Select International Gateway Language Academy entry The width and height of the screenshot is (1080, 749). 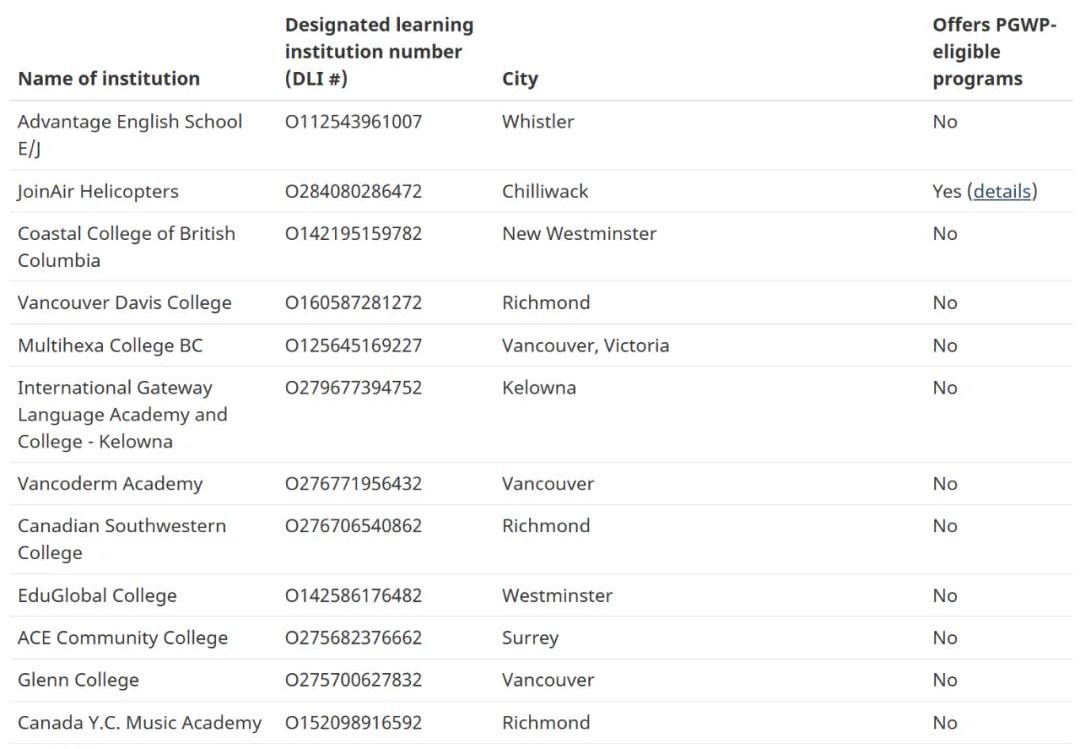123,414
